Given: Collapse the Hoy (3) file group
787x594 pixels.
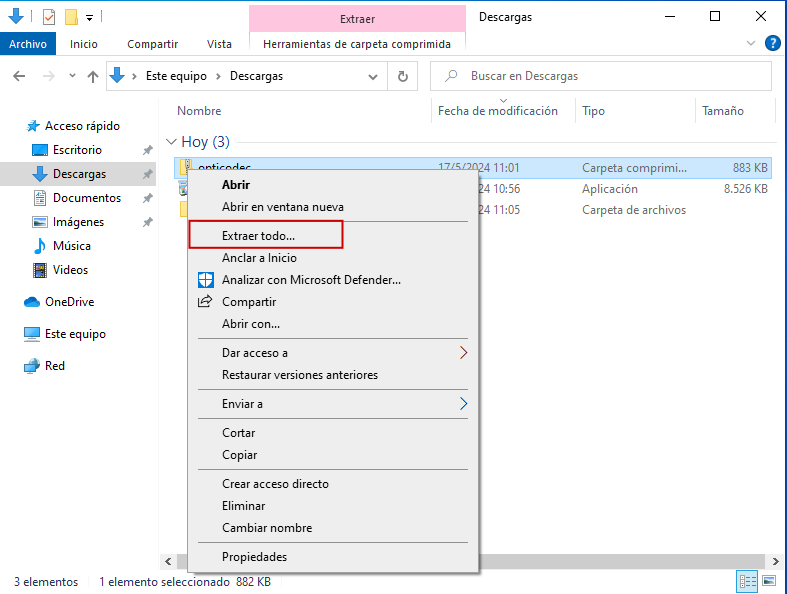Looking at the screenshot, I should [171, 142].
